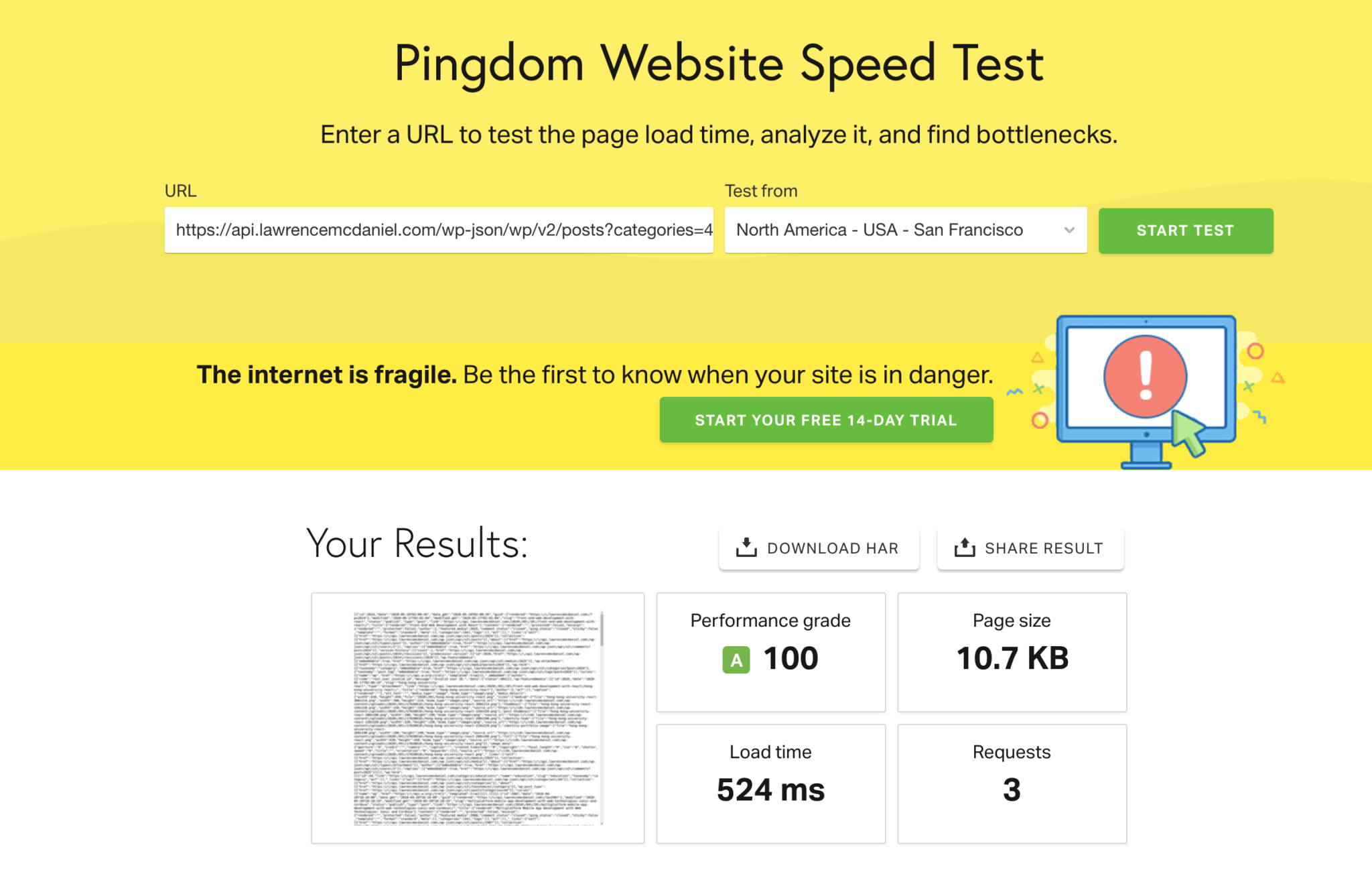Click the SHARE RESULT button

(1030, 548)
